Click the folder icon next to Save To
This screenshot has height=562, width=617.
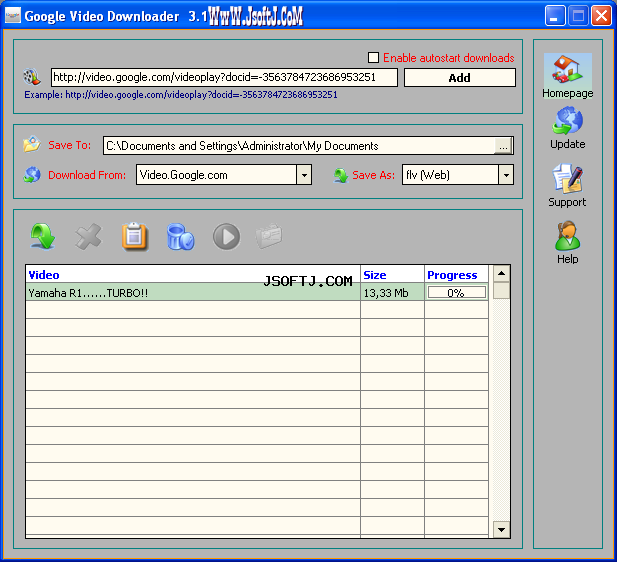coord(32,144)
